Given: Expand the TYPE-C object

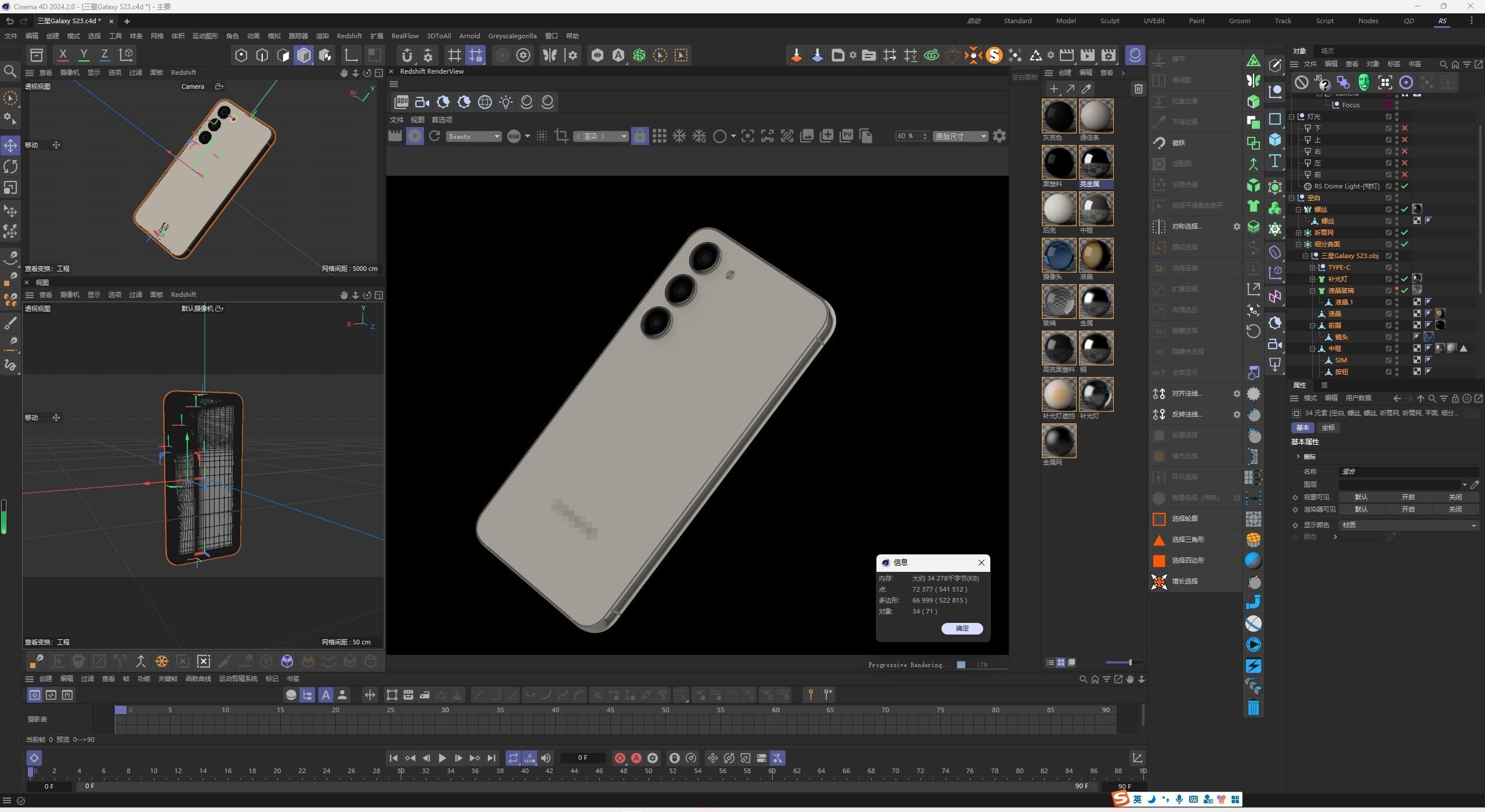Looking at the screenshot, I should pos(1312,267).
